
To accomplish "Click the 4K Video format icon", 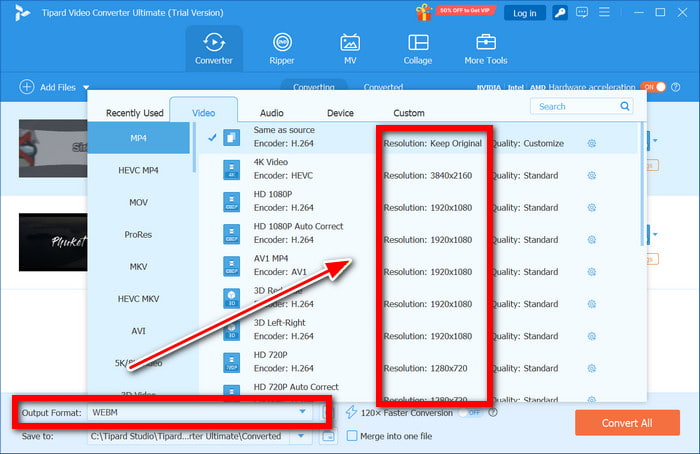I will point(231,170).
